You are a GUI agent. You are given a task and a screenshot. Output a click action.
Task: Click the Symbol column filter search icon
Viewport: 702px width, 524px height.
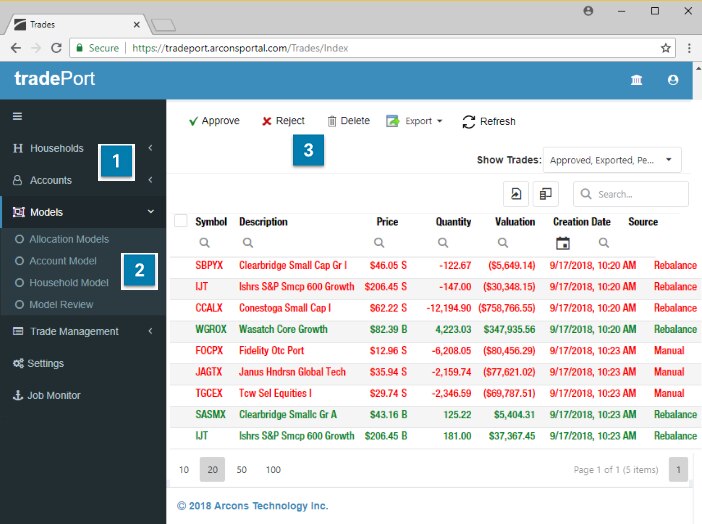tap(205, 243)
